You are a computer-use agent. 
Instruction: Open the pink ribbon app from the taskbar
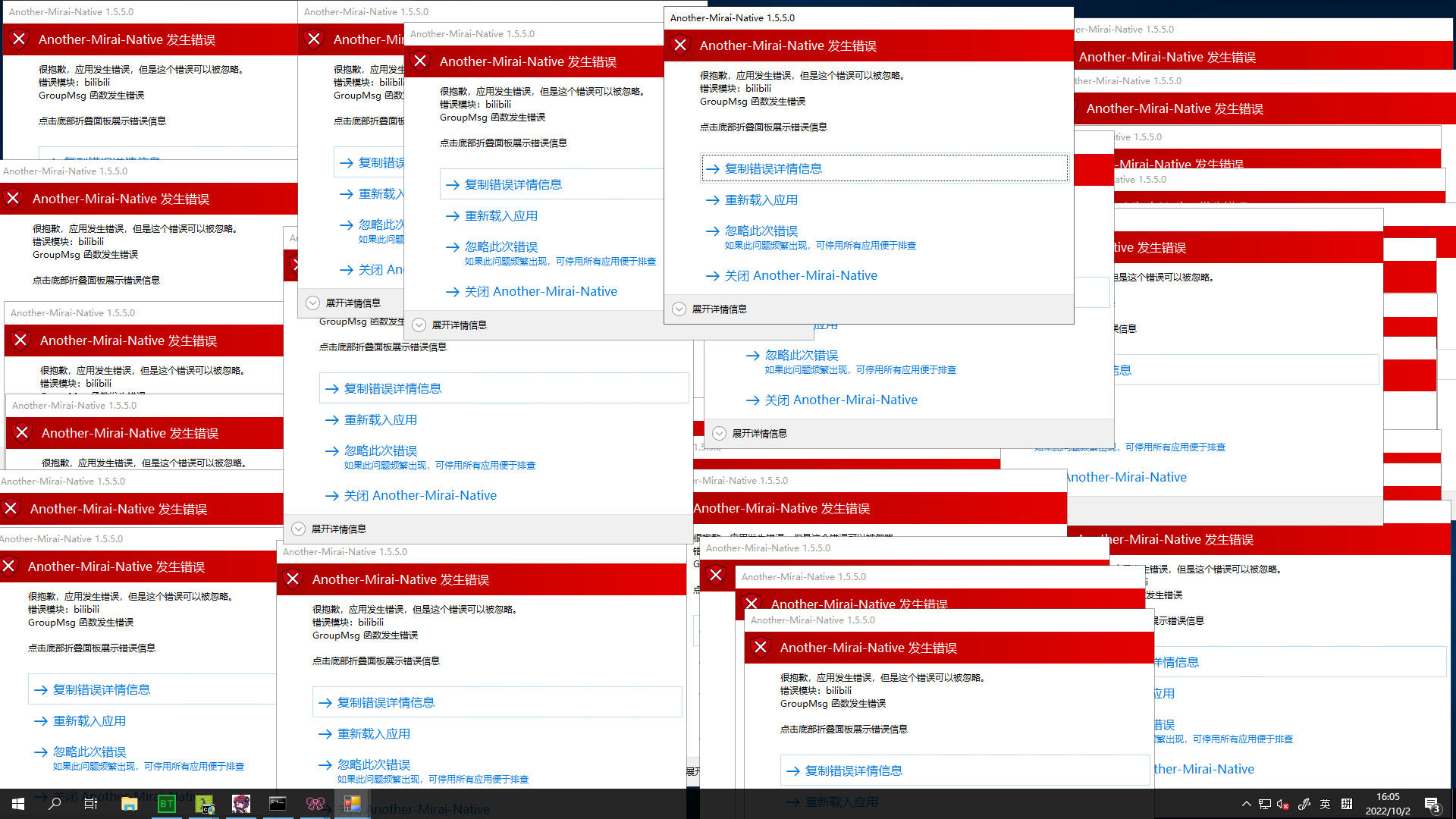tap(315, 804)
